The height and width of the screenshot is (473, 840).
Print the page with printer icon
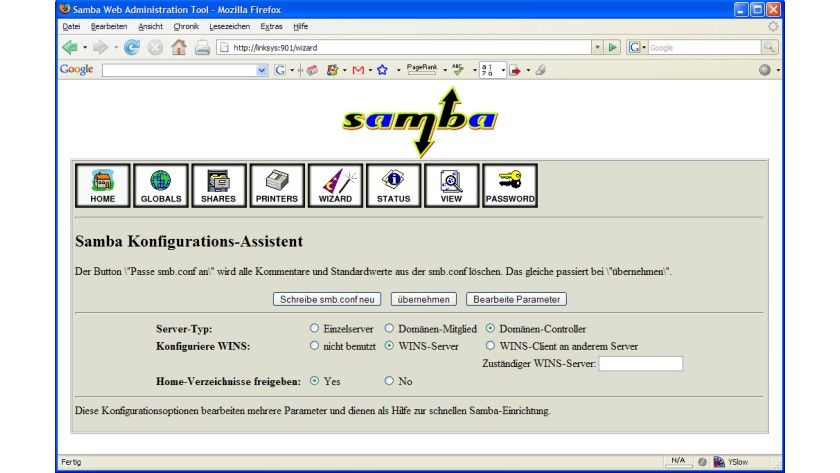pyautogui.click(x=202, y=48)
